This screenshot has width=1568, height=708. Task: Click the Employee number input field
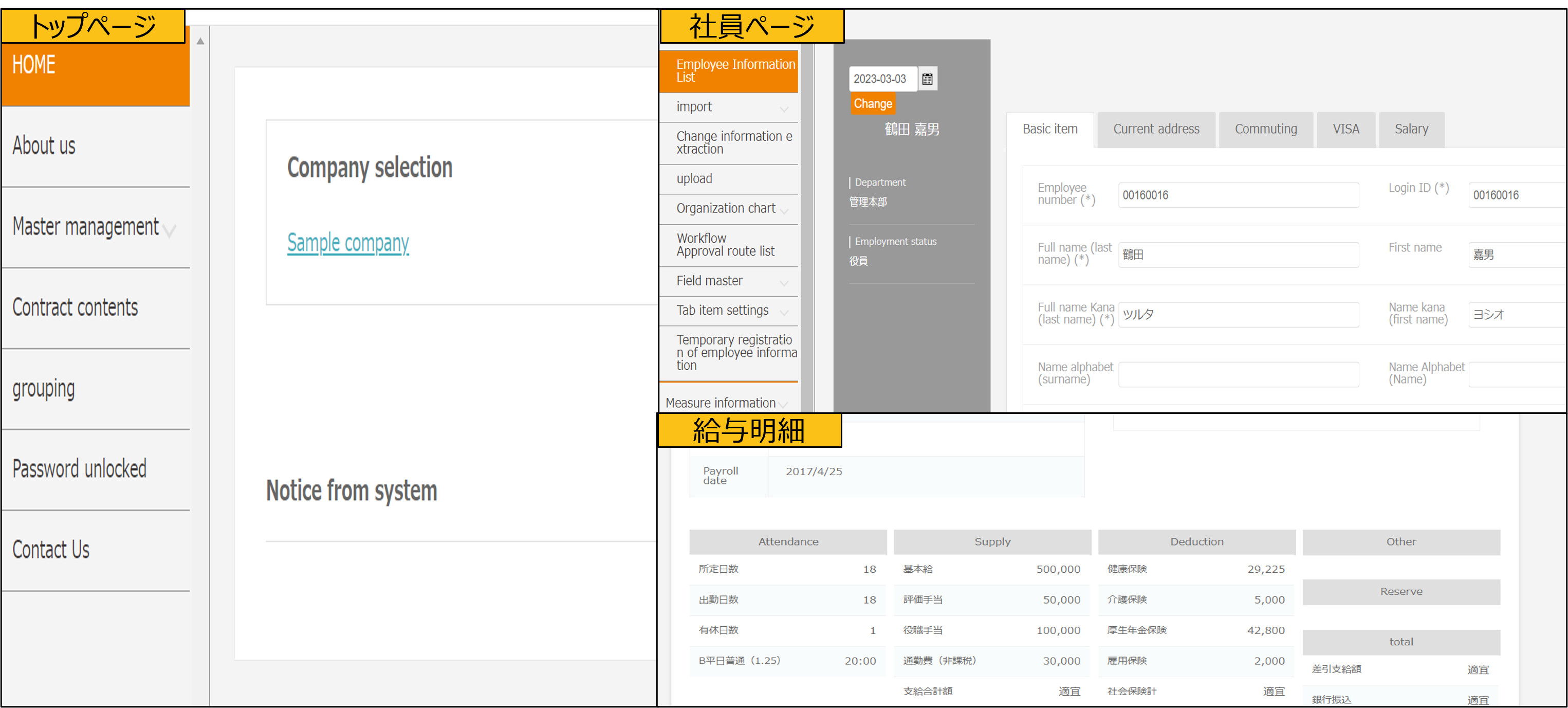(1238, 195)
